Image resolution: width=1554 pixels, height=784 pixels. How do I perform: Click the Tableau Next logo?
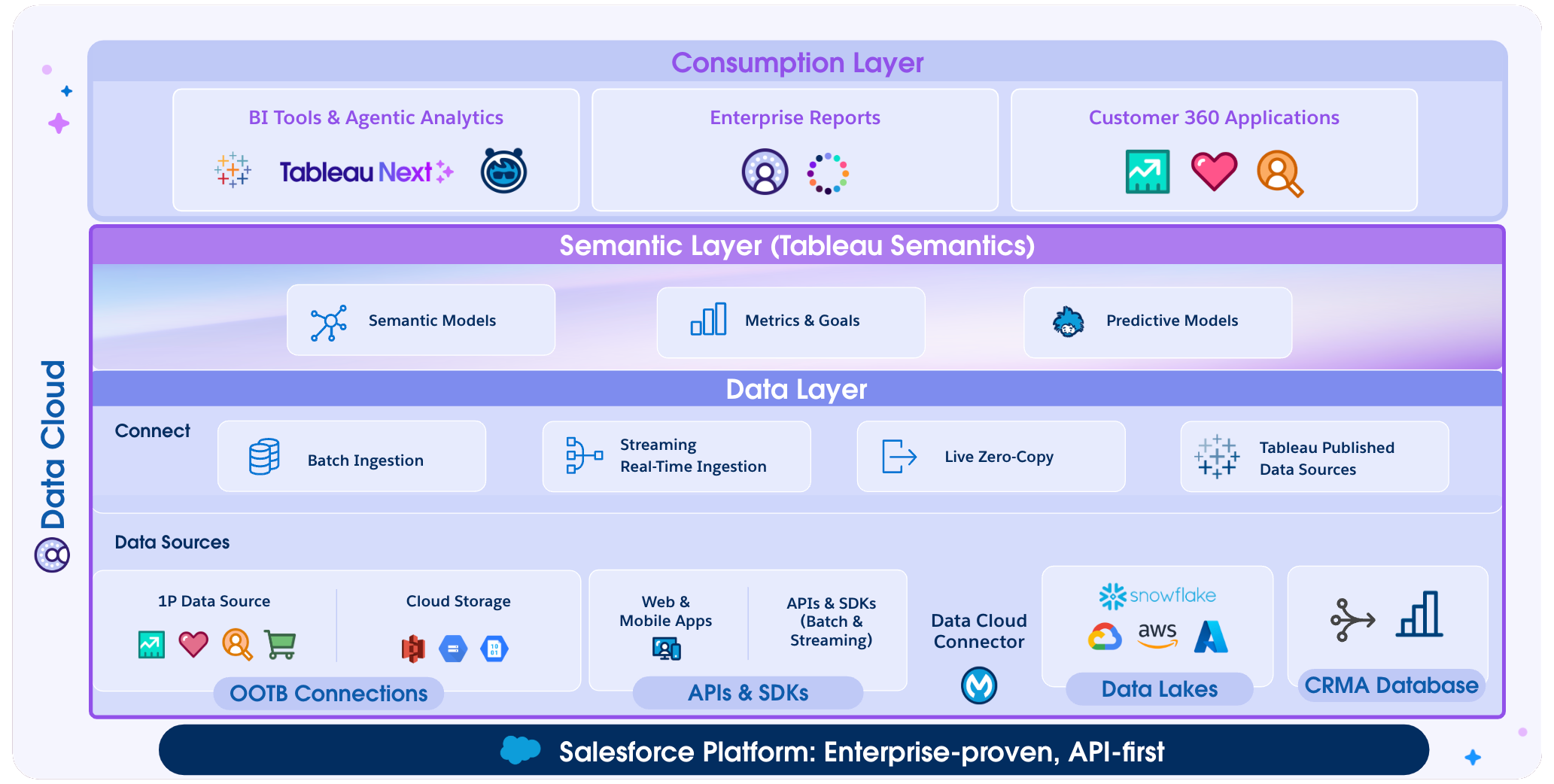tap(366, 172)
